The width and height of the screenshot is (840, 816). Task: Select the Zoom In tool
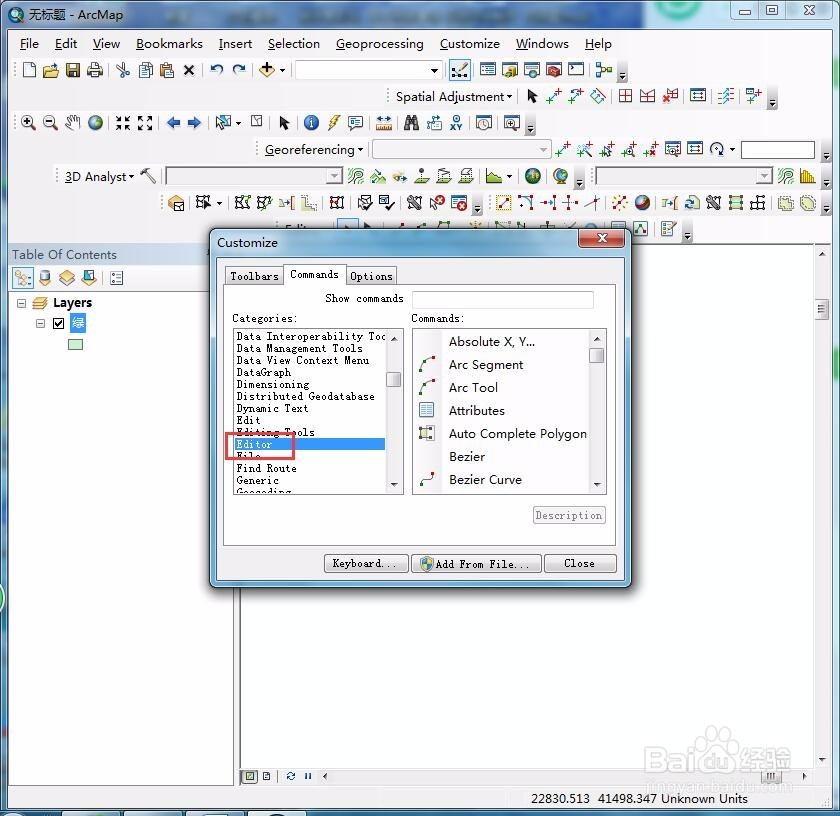tap(28, 123)
